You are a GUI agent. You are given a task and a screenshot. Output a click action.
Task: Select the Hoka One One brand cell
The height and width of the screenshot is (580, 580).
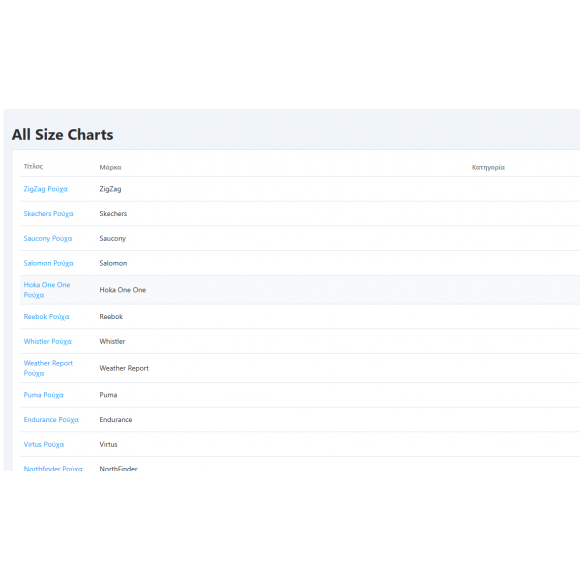click(x=122, y=290)
